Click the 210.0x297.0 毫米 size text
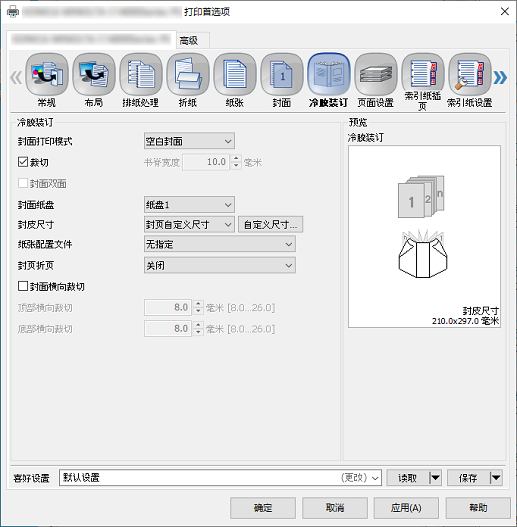 point(465,321)
